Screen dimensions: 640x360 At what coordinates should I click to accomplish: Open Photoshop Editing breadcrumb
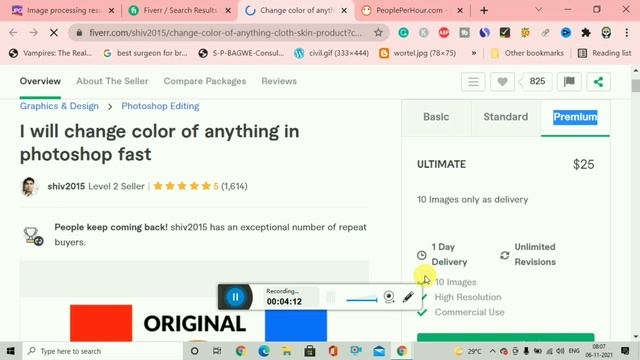coord(160,106)
